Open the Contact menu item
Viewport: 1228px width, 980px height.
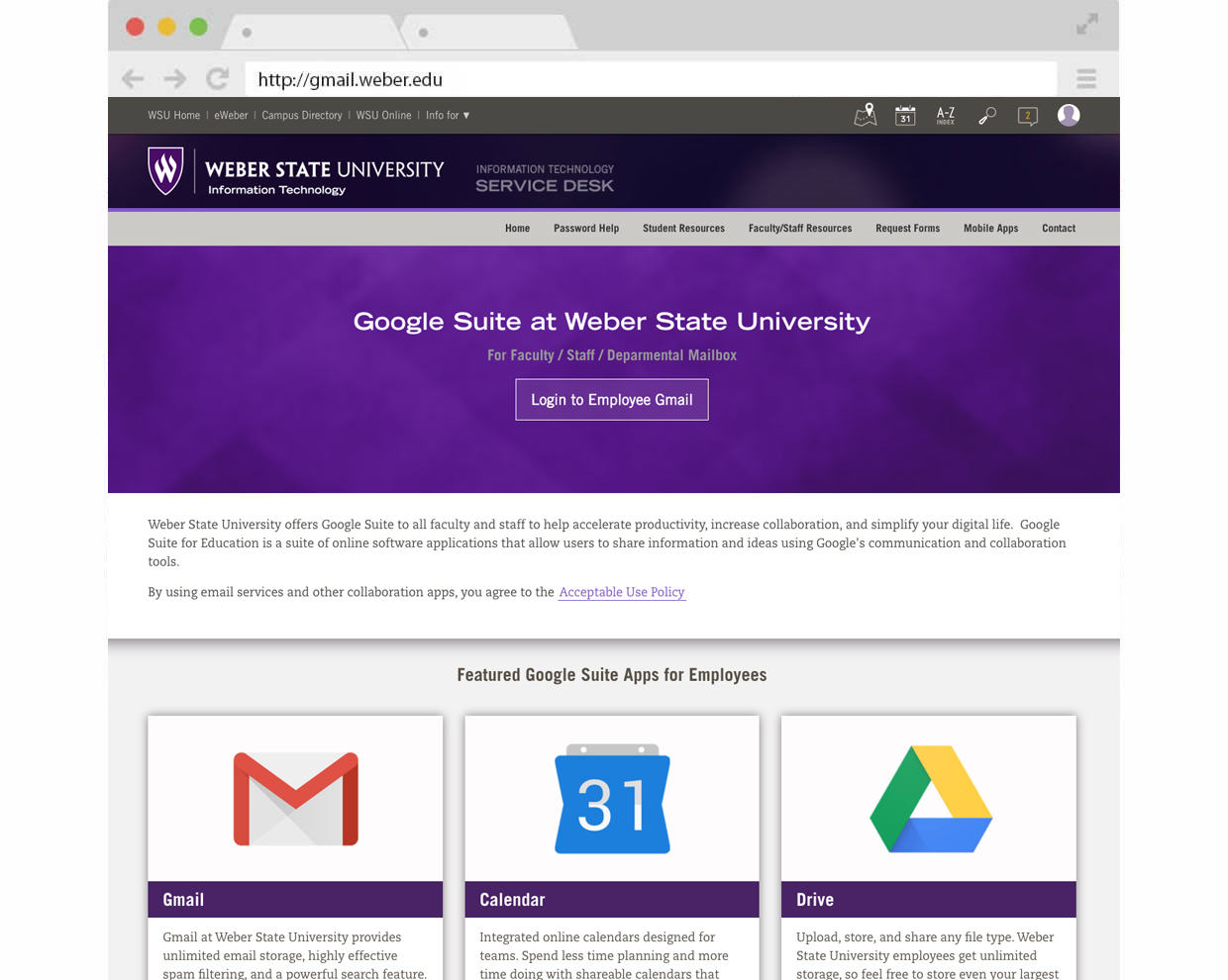click(x=1059, y=229)
